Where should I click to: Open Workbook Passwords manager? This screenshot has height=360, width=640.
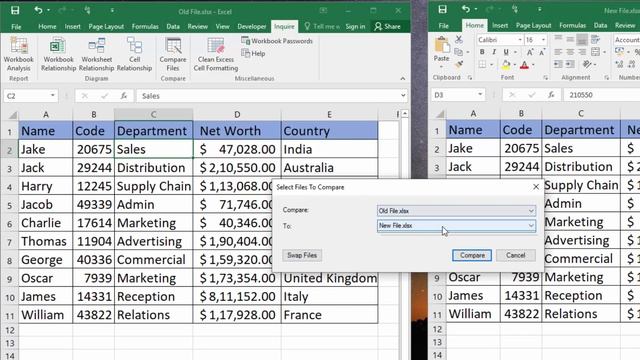[x=277, y=41]
